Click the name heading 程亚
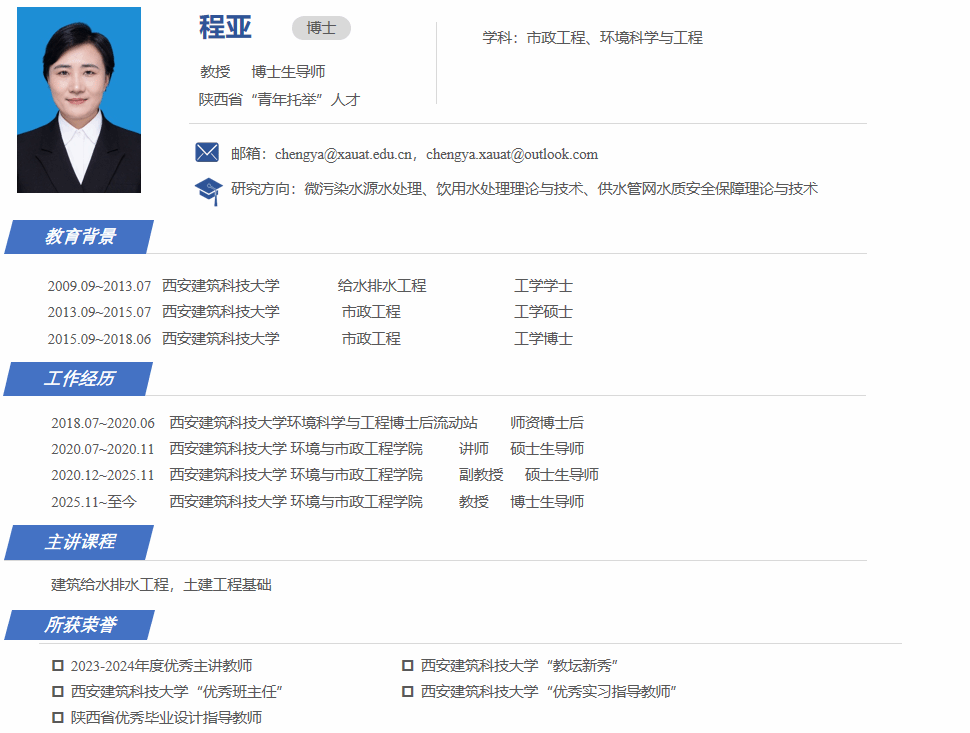 (x=225, y=28)
